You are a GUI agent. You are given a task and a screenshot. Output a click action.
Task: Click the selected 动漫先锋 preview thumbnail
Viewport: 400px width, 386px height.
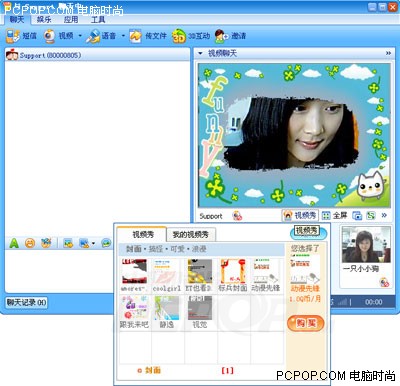[x=305, y=269]
